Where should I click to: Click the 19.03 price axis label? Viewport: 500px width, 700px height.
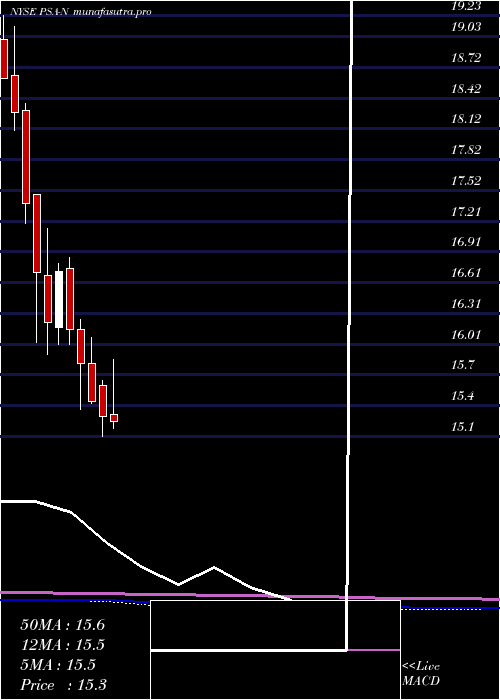click(x=466, y=27)
